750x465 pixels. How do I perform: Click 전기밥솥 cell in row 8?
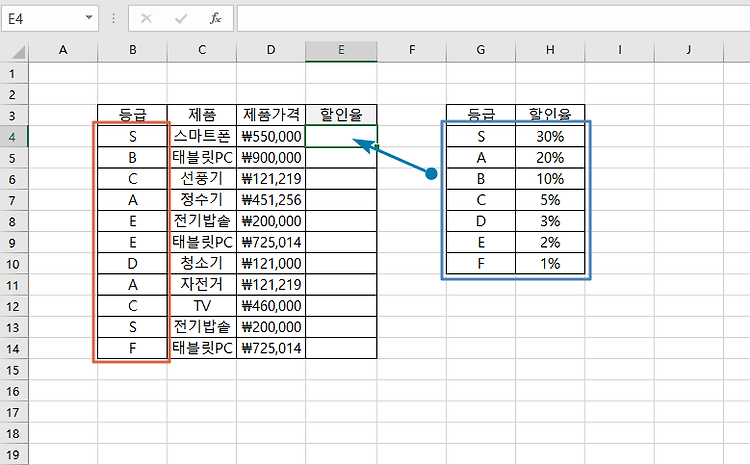(x=202, y=221)
